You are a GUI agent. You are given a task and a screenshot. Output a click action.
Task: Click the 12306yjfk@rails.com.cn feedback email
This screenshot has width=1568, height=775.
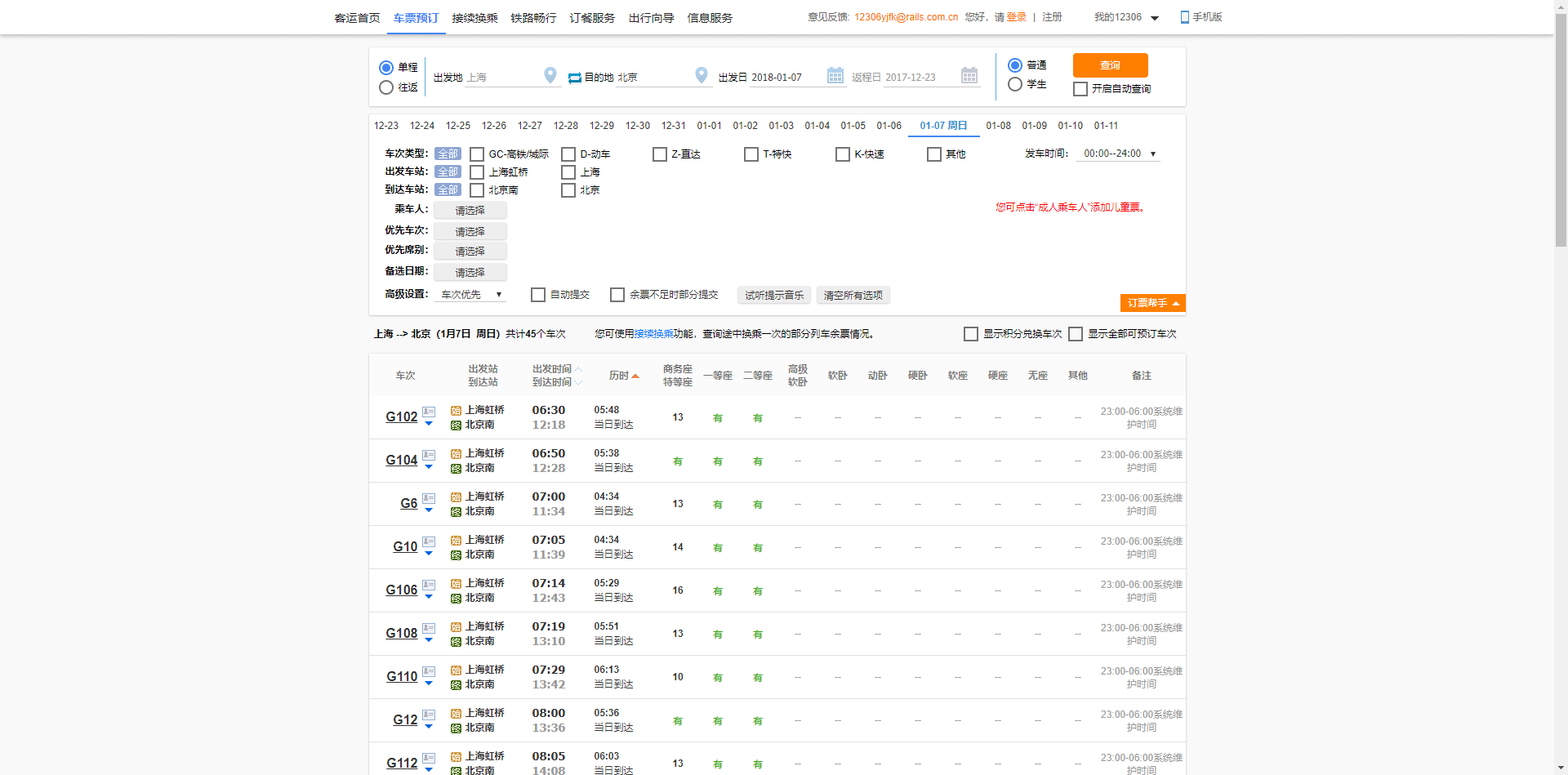click(906, 17)
